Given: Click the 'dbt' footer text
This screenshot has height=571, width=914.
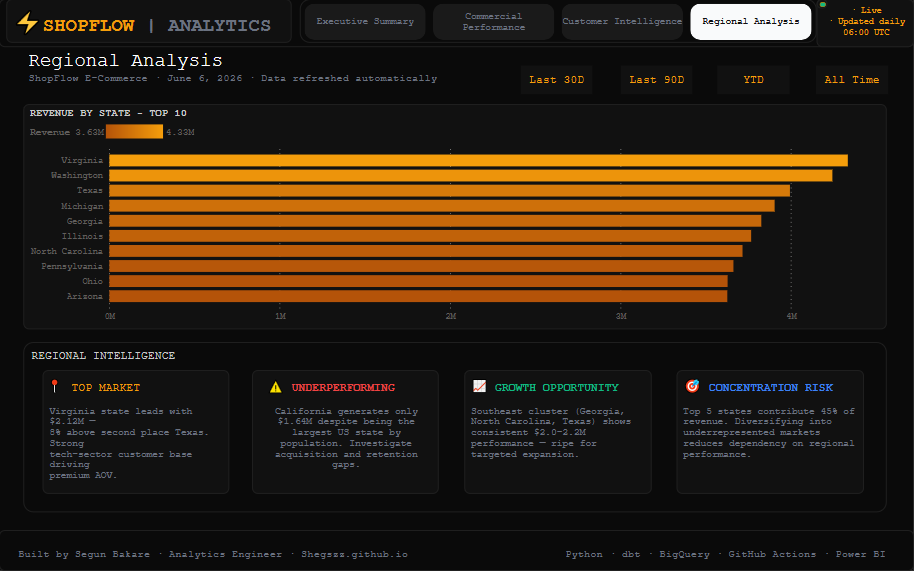Looking at the screenshot, I should click(631, 554).
